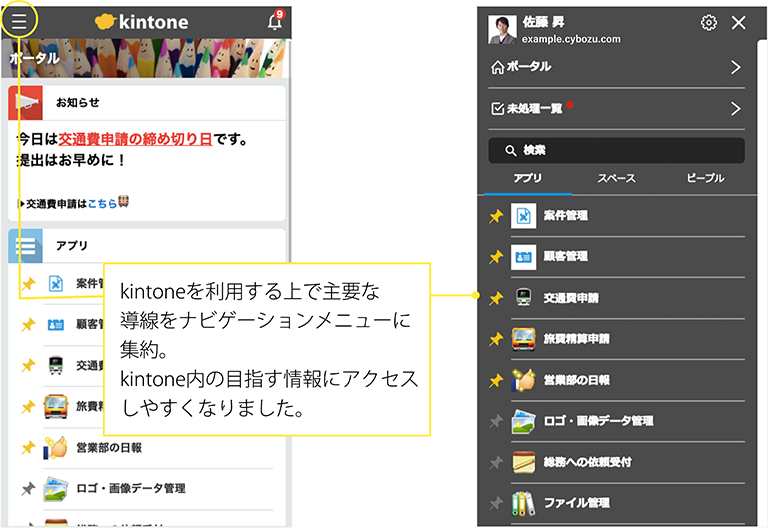Open 営業部の日報 icon in menu

tap(523, 380)
